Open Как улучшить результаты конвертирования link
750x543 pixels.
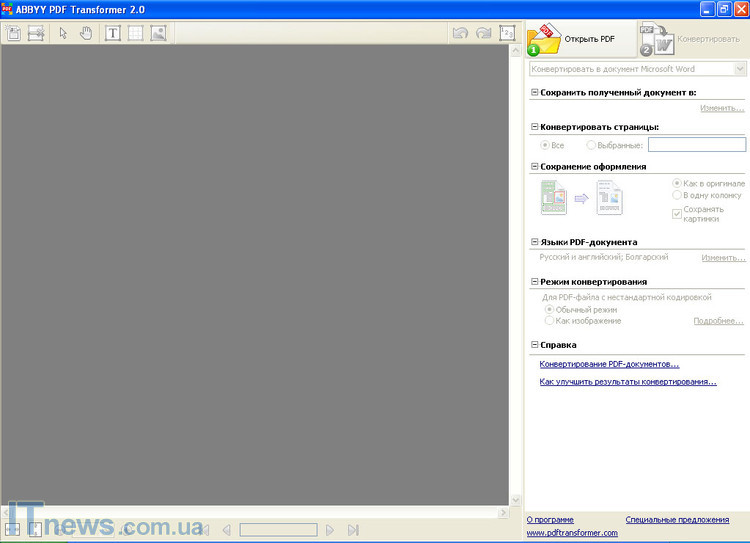tap(628, 382)
